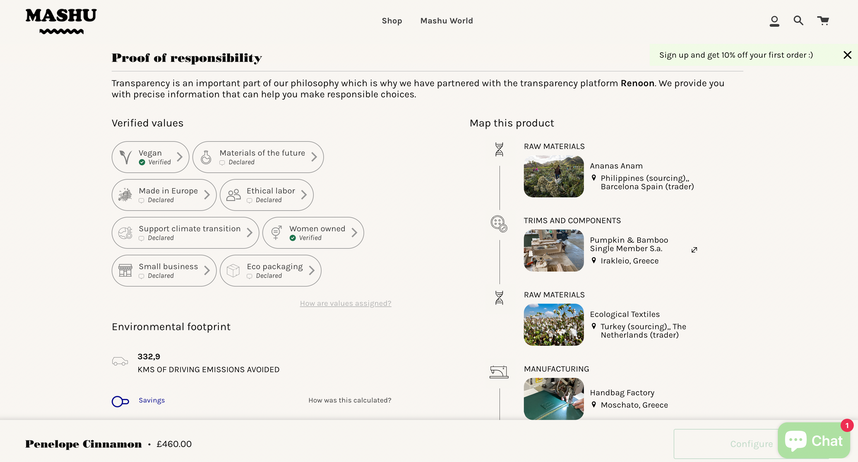Dismiss the sign up discount banner
The height and width of the screenshot is (462, 858).
pos(847,55)
